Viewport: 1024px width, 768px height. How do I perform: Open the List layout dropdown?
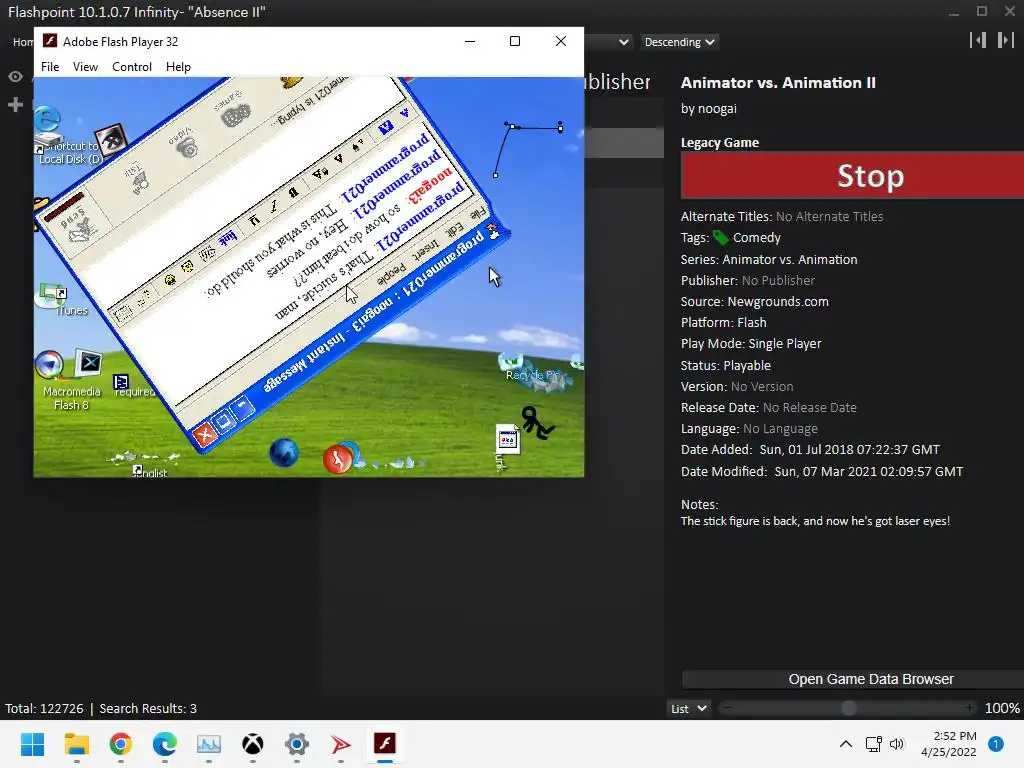click(688, 709)
